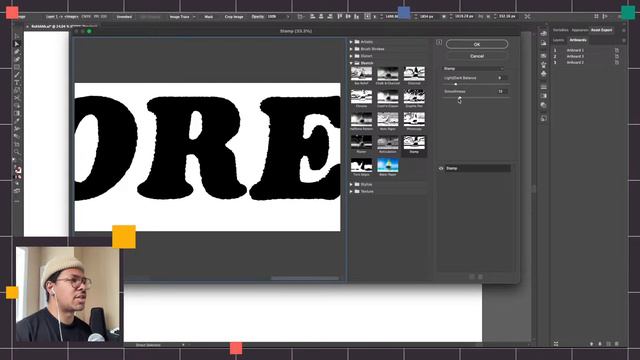Open the Stamp filter type dropdown
The width and height of the screenshot is (640, 360).
click(x=474, y=69)
